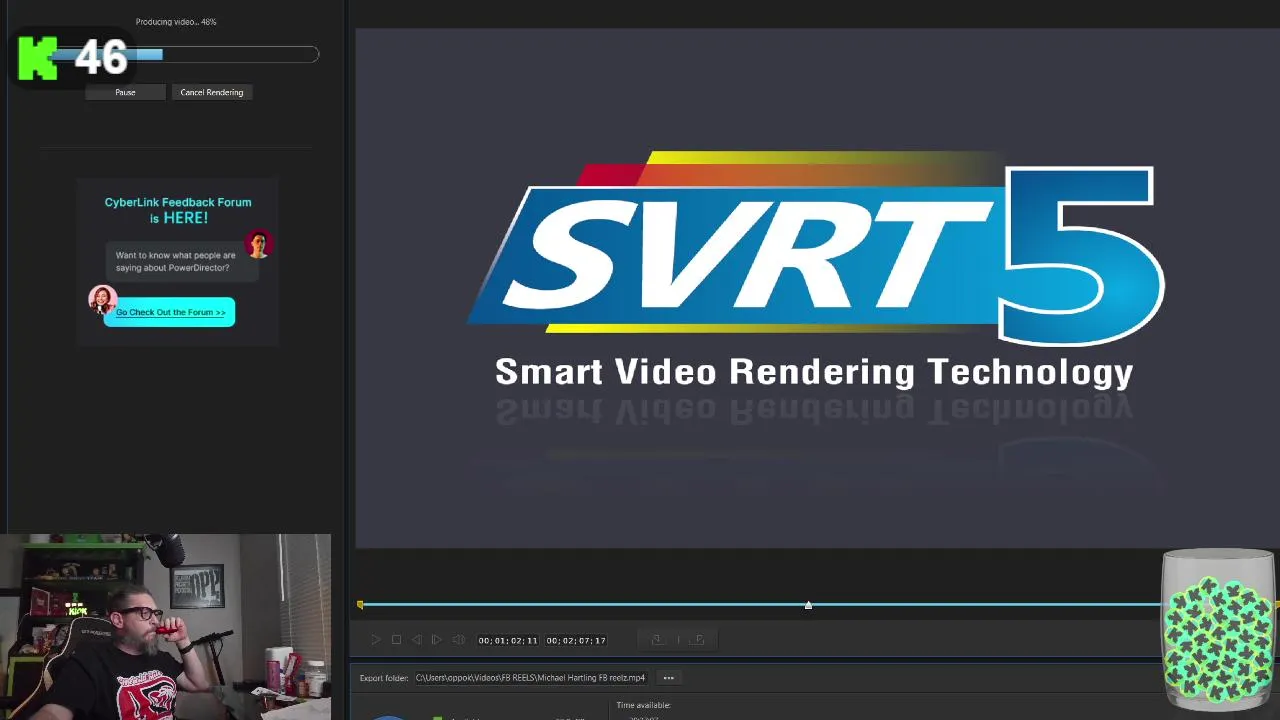This screenshot has height=720, width=1280.
Task: Toggle the preview volume speaker icon
Action: [x=458, y=640]
